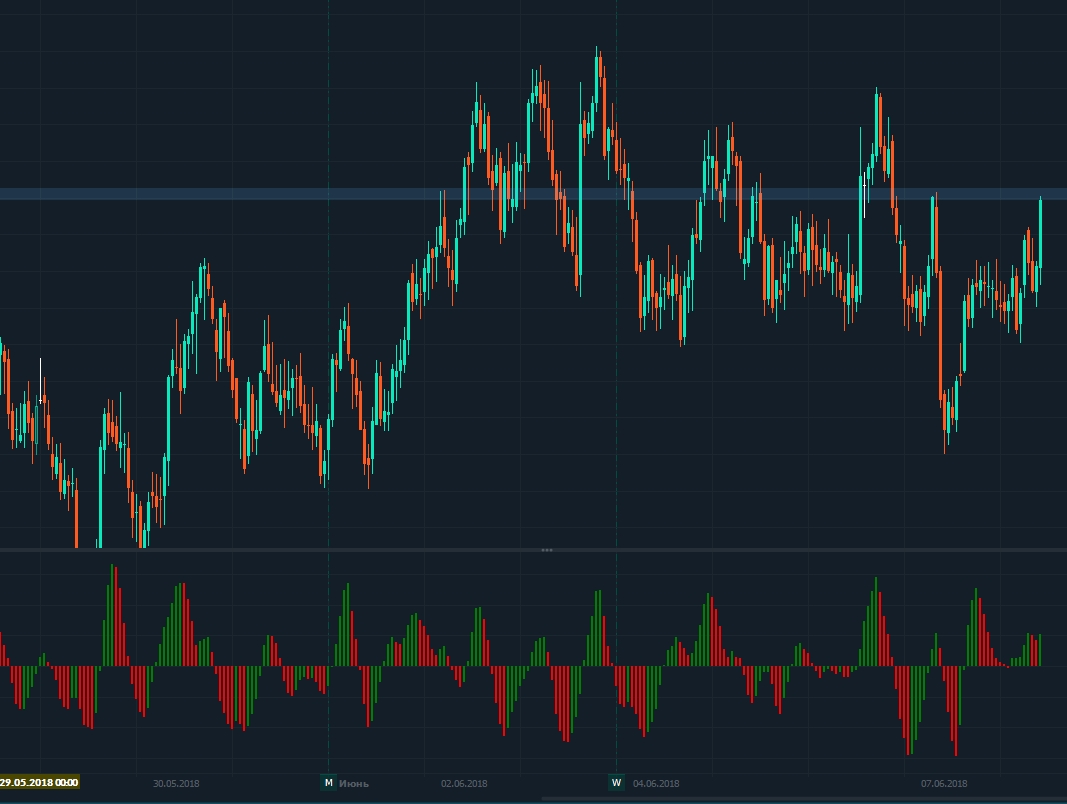
Task: Select the 07.06.2018 date label
Action: [944, 783]
